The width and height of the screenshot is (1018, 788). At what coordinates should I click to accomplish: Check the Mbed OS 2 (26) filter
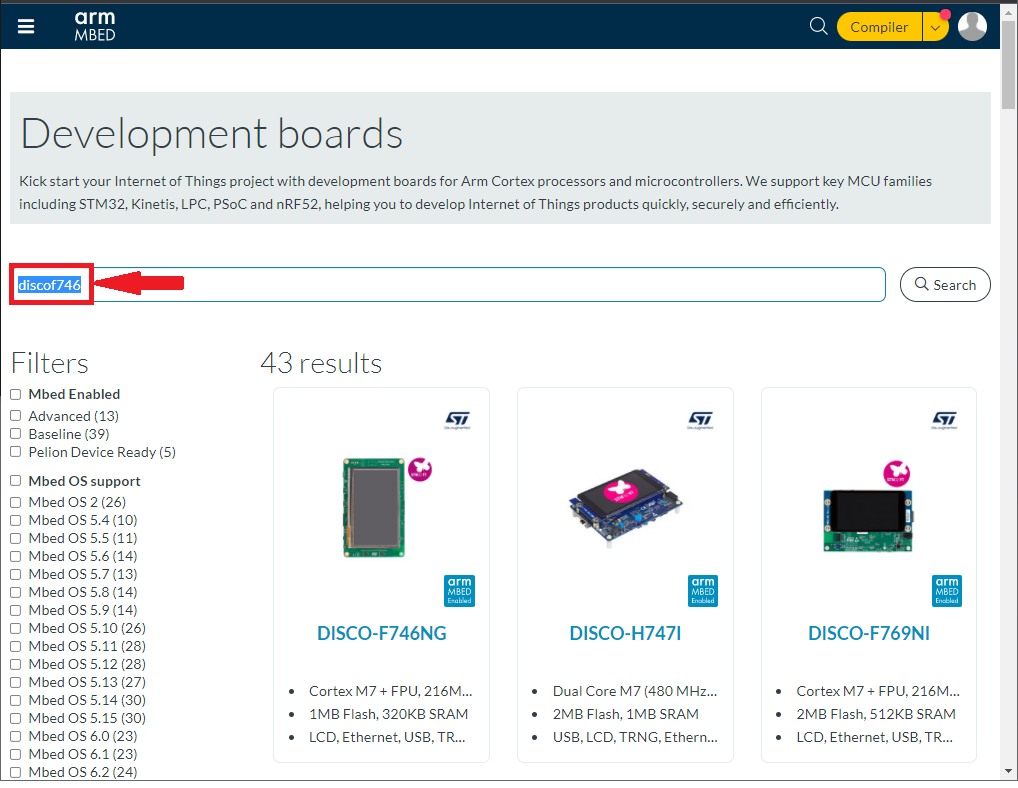(16, 502)
